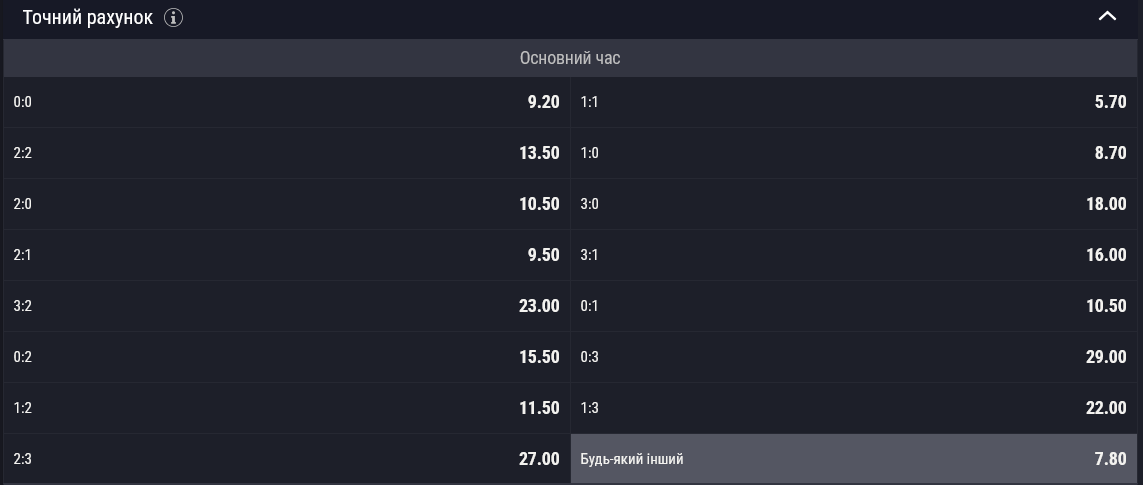
Task: Click the Точний рахунок section title
Action: [x=87, y=18]
